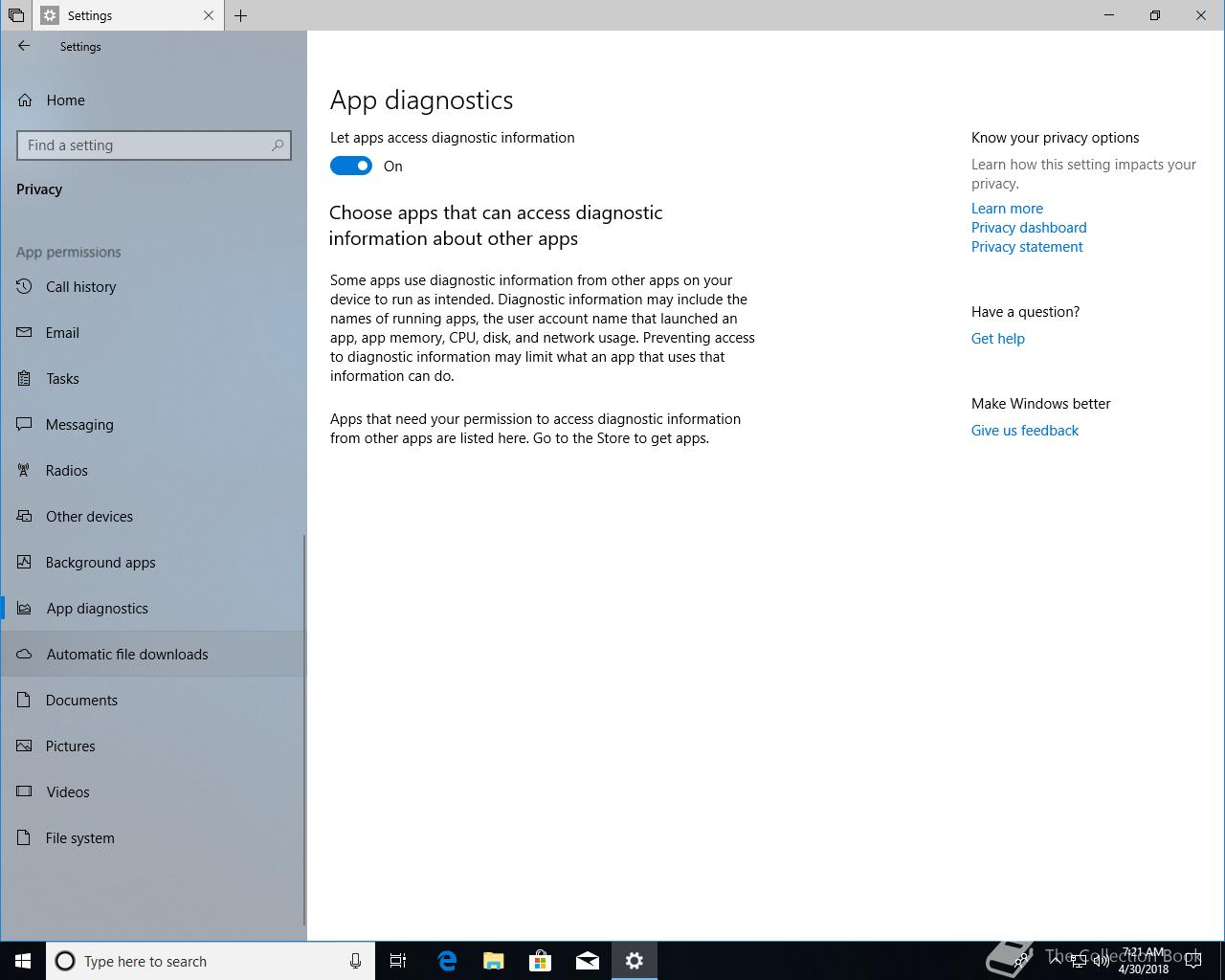
Task: Click Give us feedback link
Action: 1025,431
